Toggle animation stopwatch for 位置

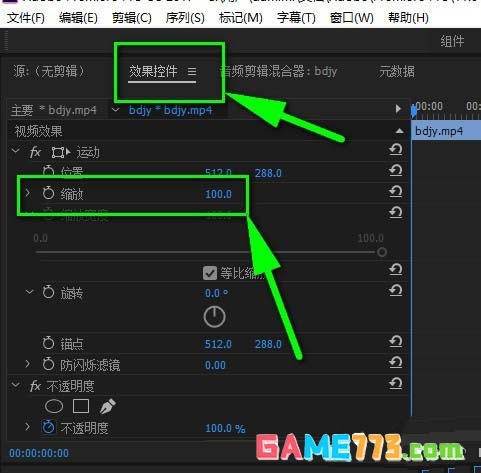[48, 171]
